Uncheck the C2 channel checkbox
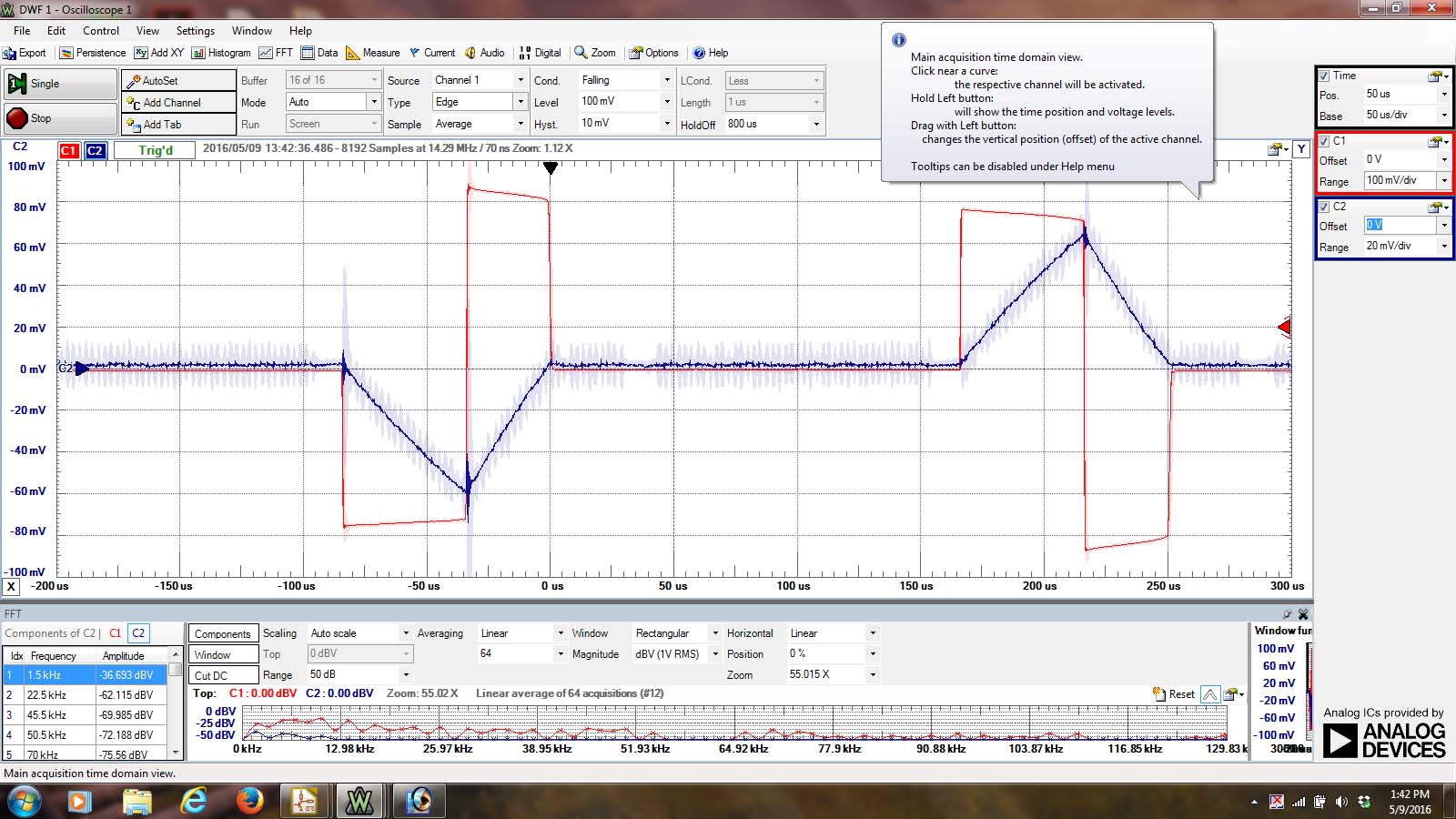 (1324, 207)
